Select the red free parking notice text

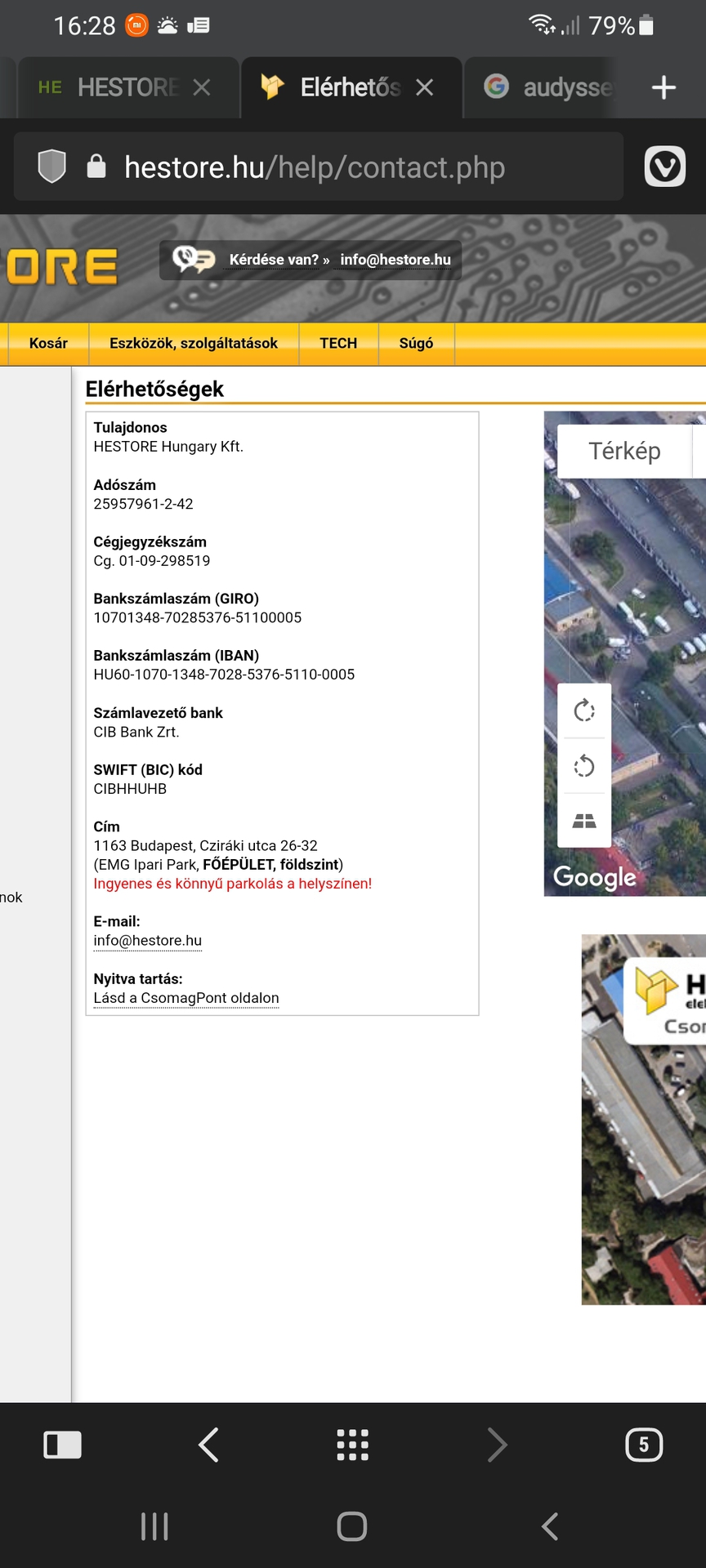click(233, 884)
